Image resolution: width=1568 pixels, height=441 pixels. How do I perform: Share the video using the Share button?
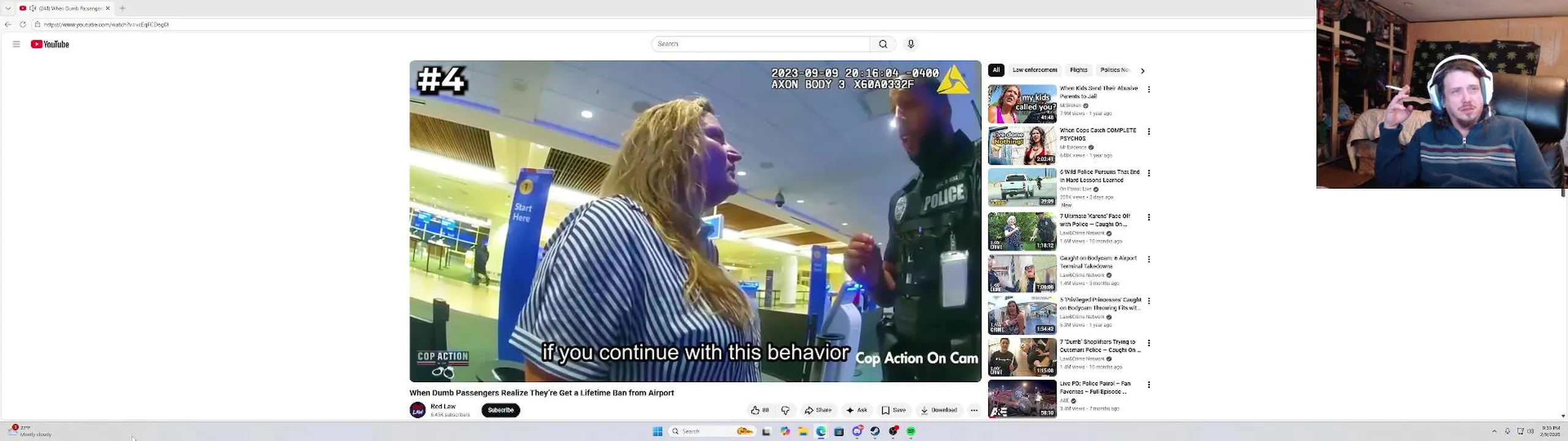tap(818, 410)
